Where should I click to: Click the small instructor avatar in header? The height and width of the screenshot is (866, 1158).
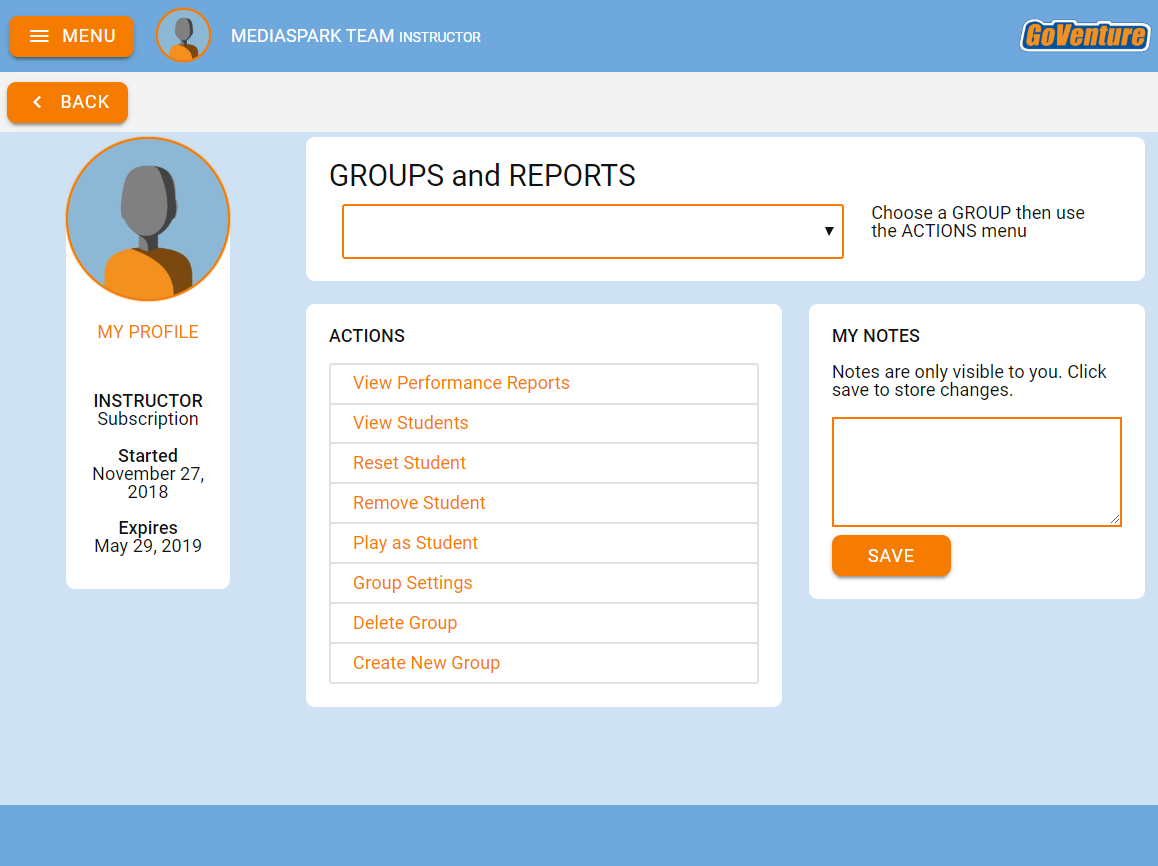coord(183,35)
